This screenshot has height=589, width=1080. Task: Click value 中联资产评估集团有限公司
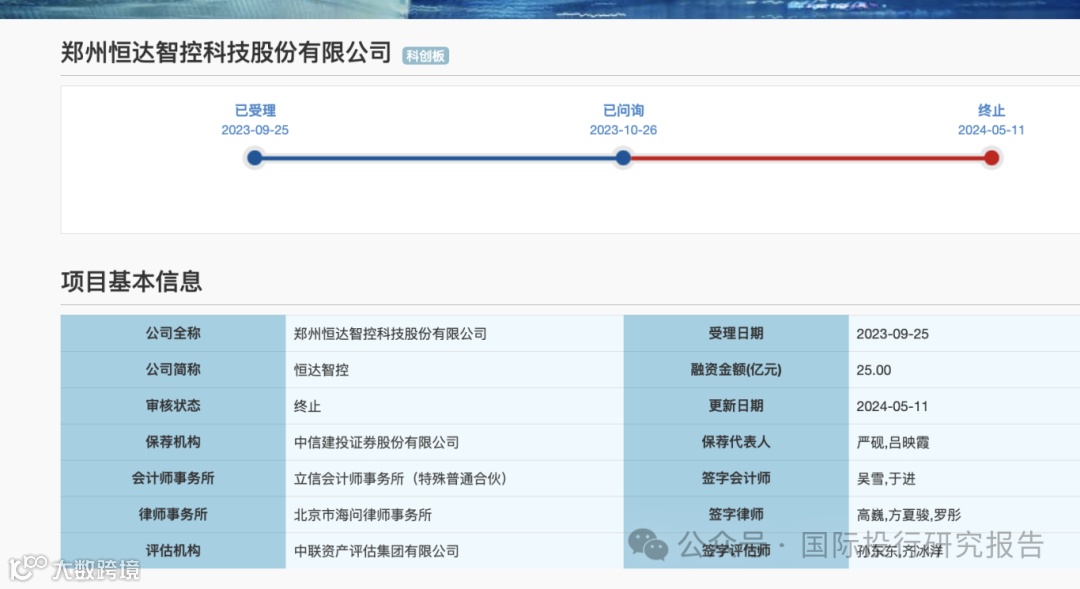coord(376,551)
